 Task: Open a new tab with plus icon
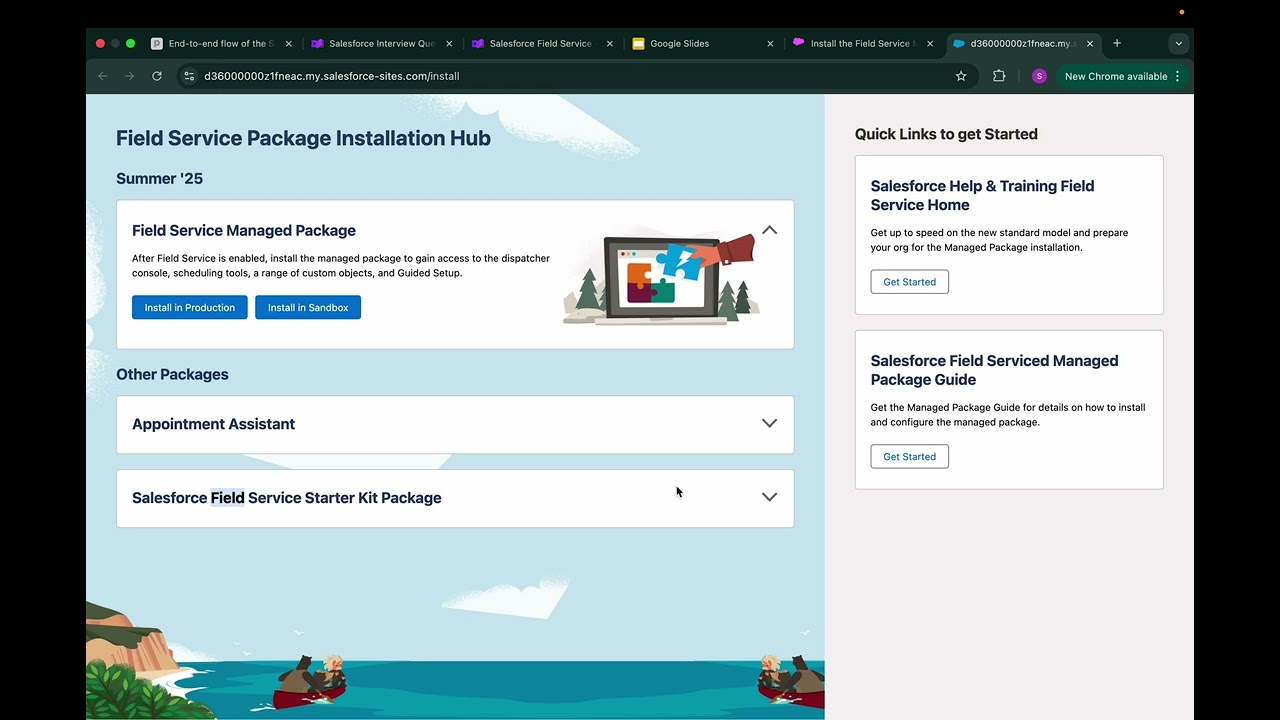point(1117,43)
